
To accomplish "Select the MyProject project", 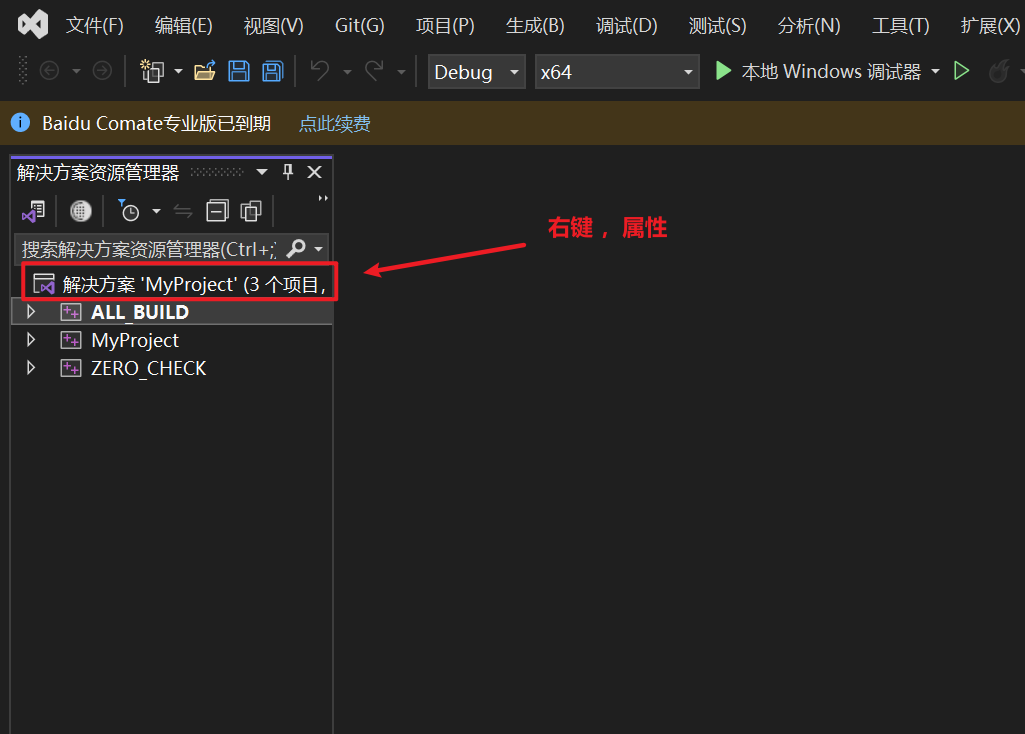I will click(x=135, y=340).
